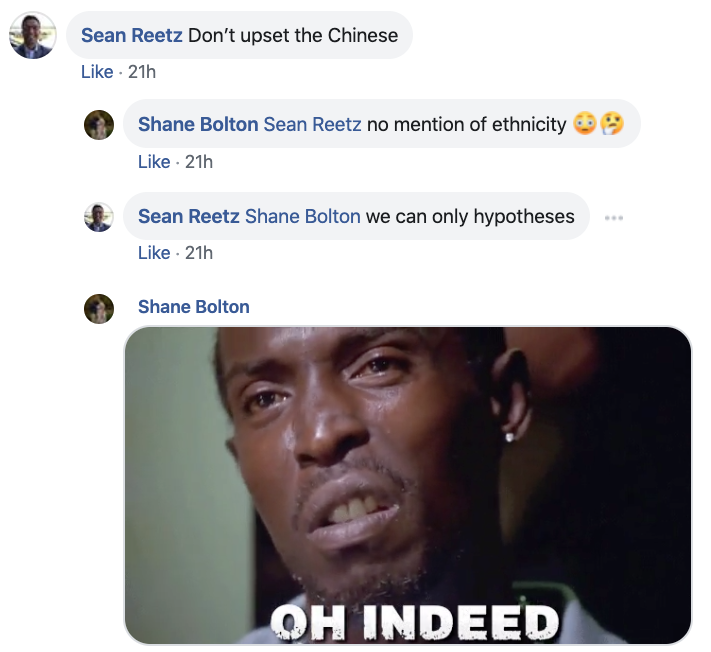Open the three-dots options on hypotheses reply

614,218
